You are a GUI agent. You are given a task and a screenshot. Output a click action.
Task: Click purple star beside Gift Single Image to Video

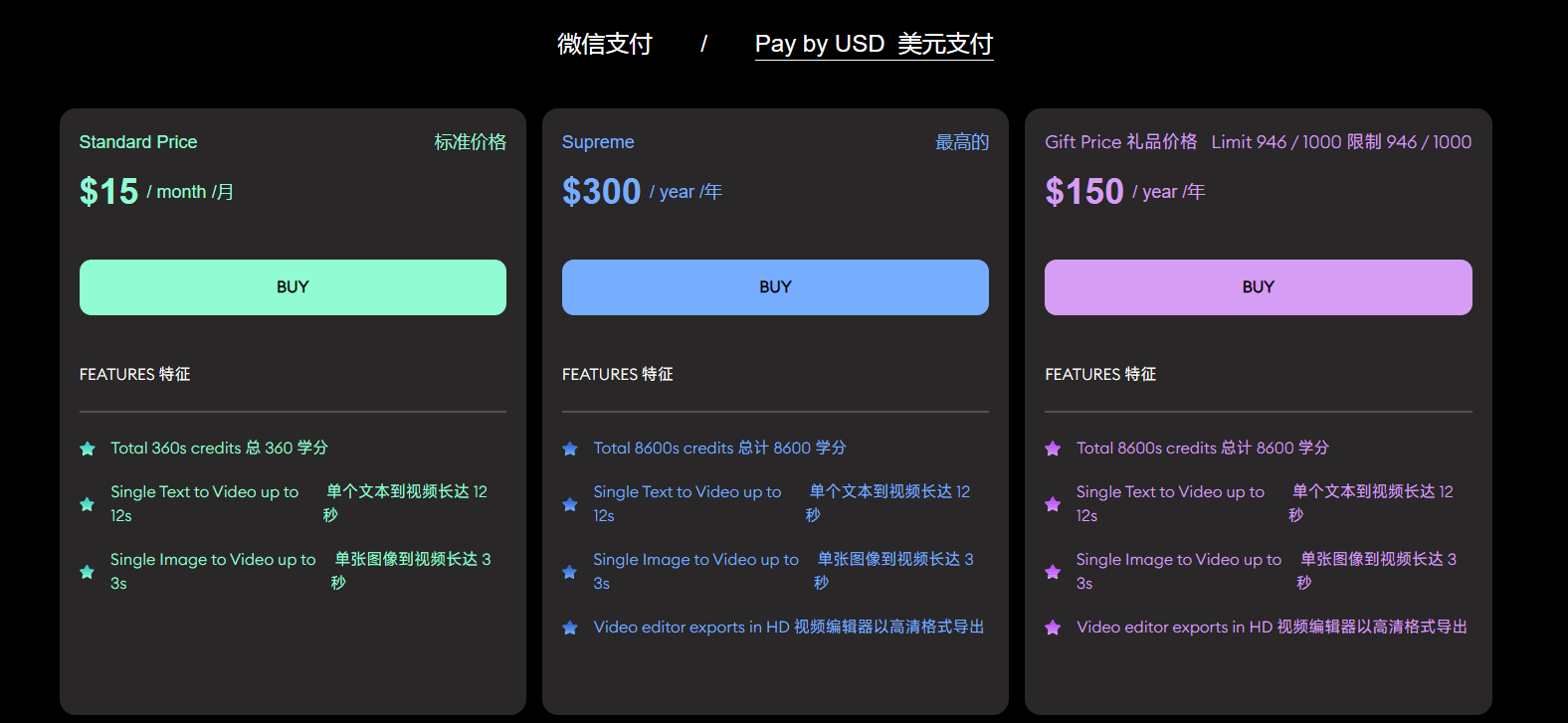click(x=1053, y=572)
